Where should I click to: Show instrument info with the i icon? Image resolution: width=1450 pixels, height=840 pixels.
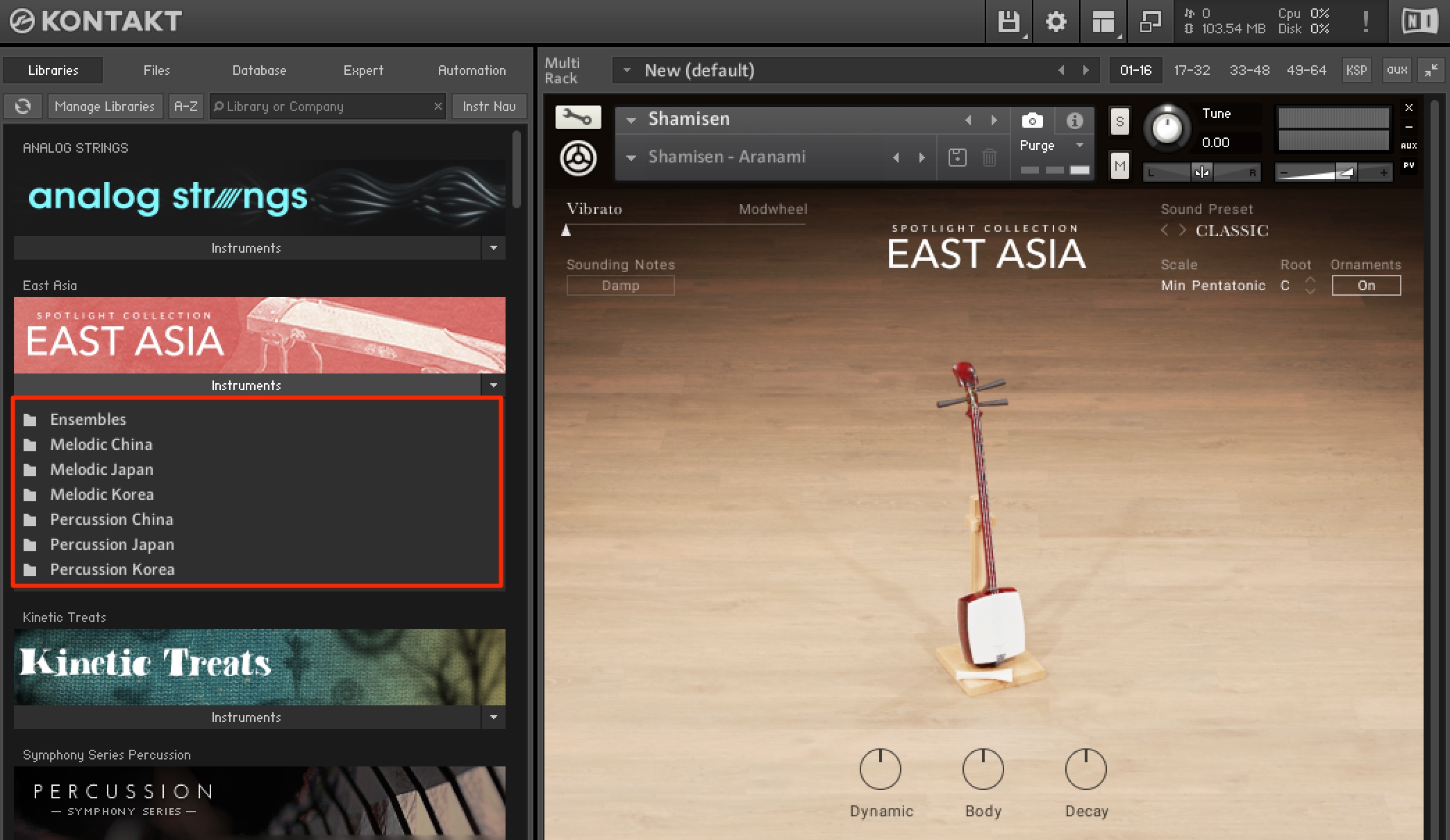[x=1074, y=121]
